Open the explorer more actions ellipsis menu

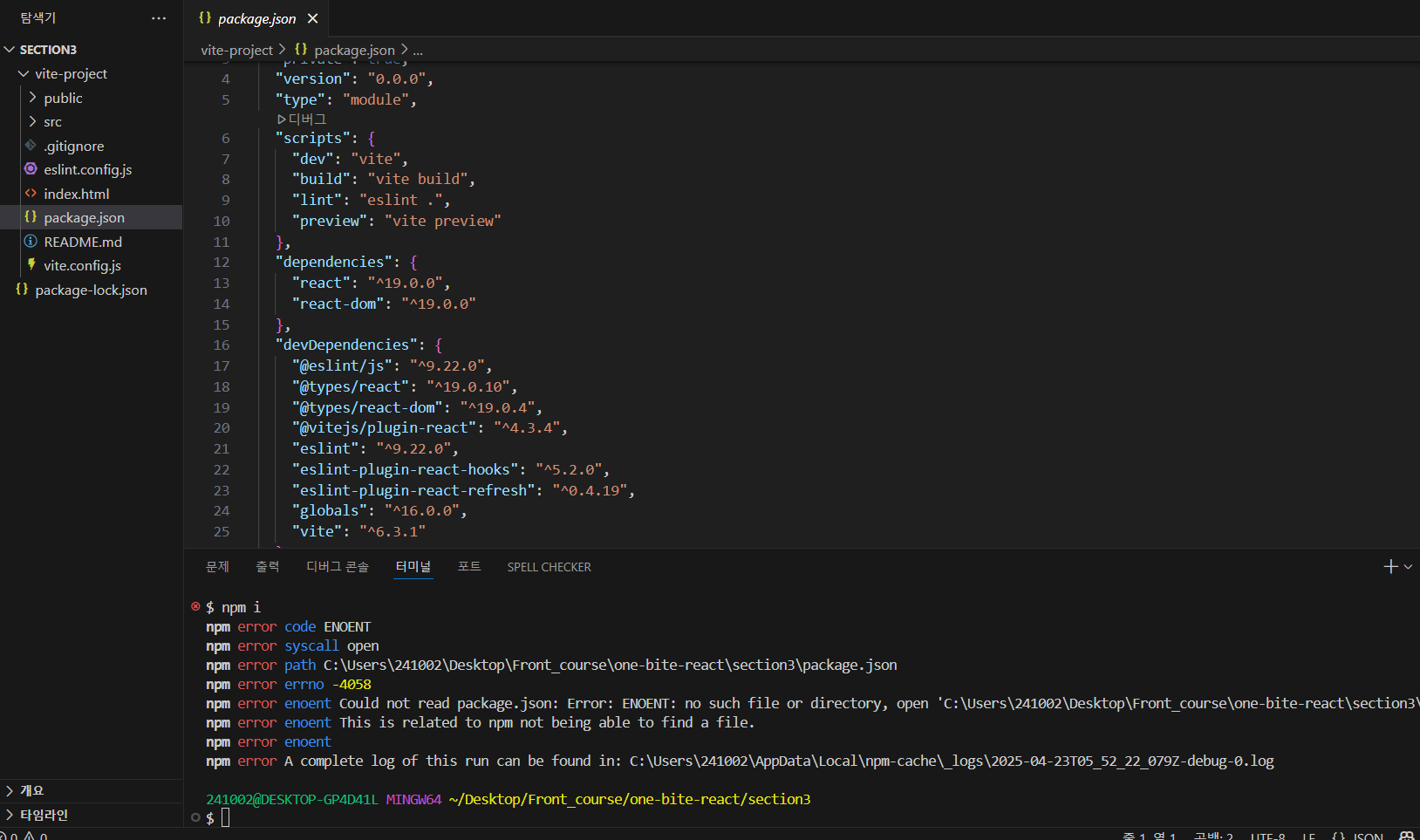tap(159, 18)
